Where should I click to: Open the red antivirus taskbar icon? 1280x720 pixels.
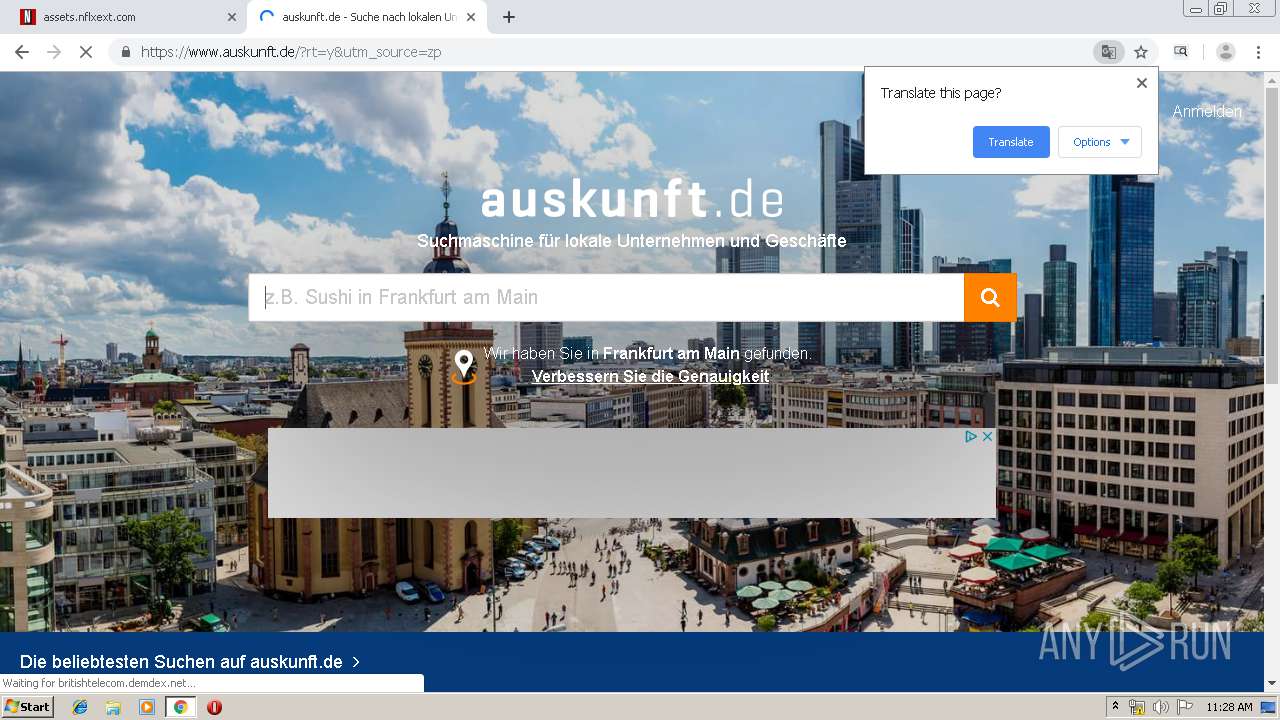tap(214, 707)
